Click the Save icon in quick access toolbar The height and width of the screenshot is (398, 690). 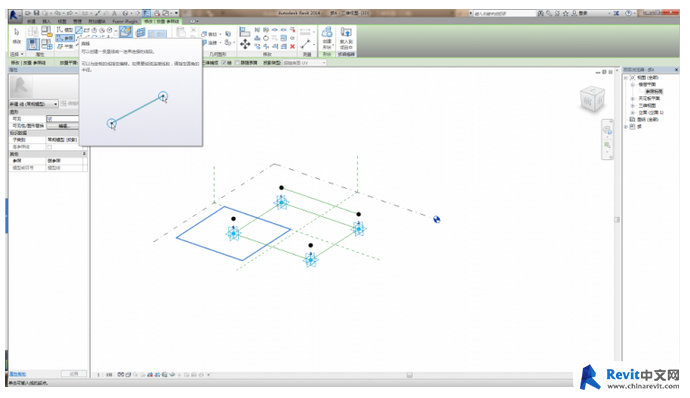tap(37, 13)
